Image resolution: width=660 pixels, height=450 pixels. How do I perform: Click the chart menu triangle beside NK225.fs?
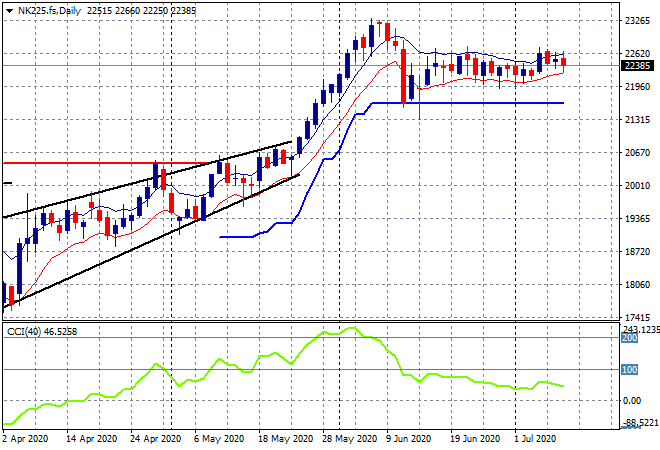pyautogui.click(x=9, y=9)
